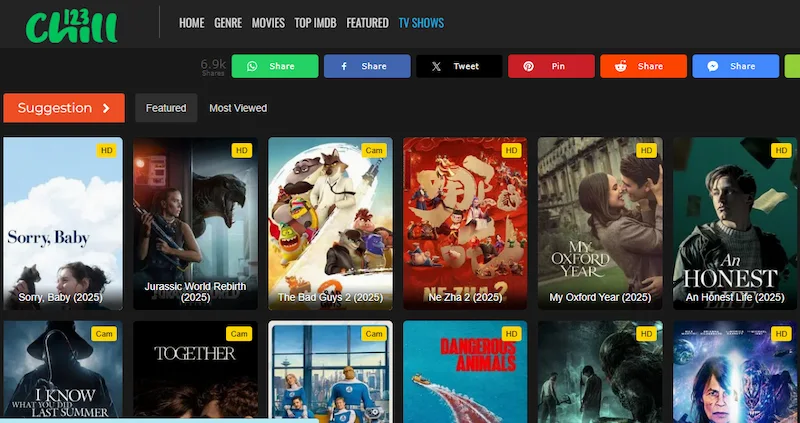Open the 123Chill logo home link
Image resolution: width=800 pixels, height=423 pixels.
pyautogui.click(x=71, y=26)
